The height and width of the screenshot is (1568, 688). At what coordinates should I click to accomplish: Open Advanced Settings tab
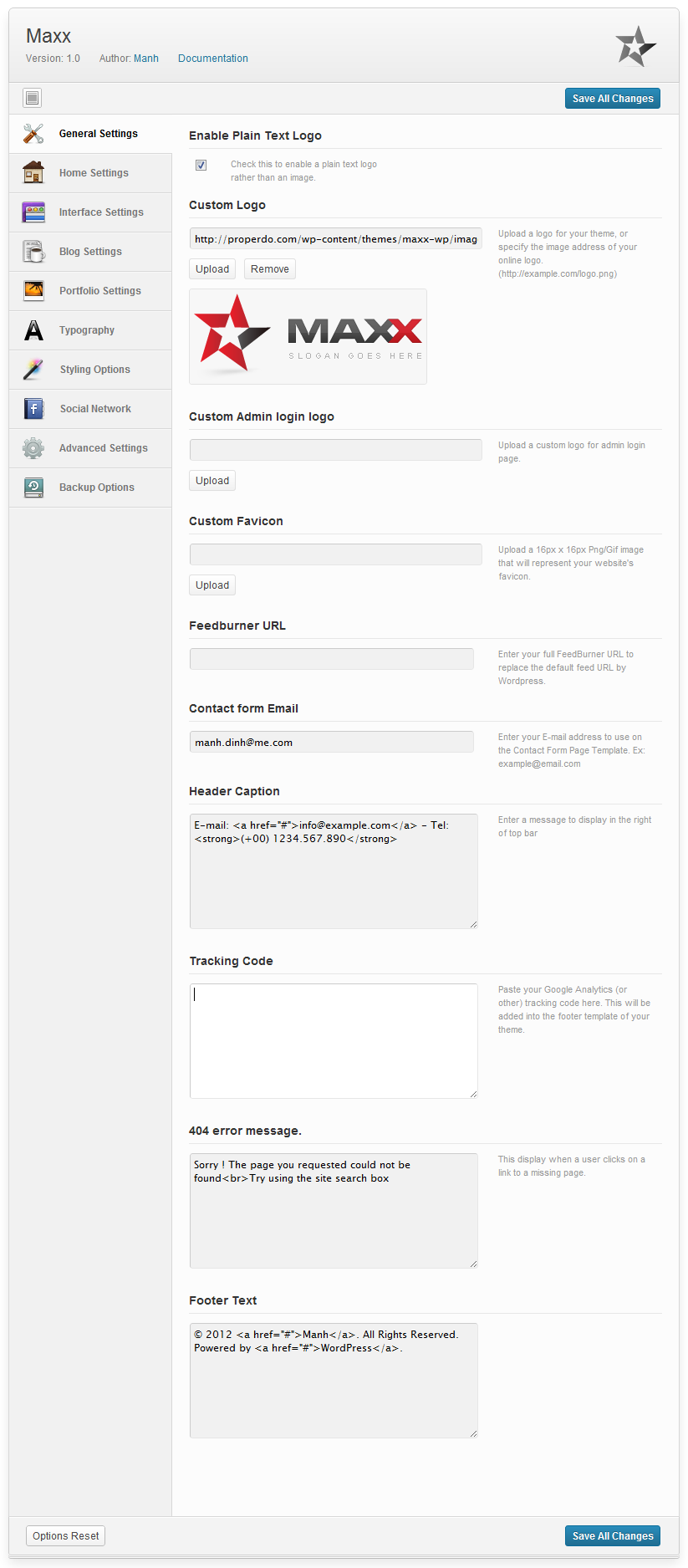point(90,448)
